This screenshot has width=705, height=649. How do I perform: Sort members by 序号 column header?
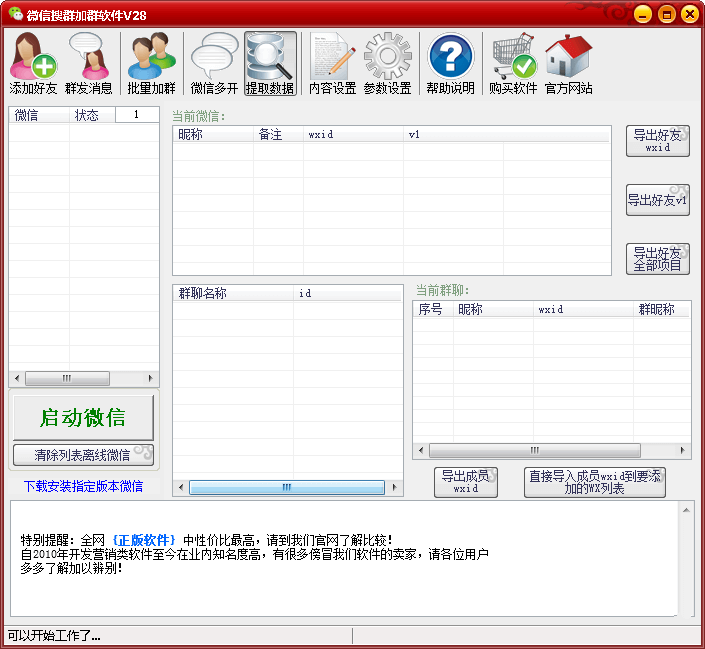pyautogui.click(x=433, y=309)
